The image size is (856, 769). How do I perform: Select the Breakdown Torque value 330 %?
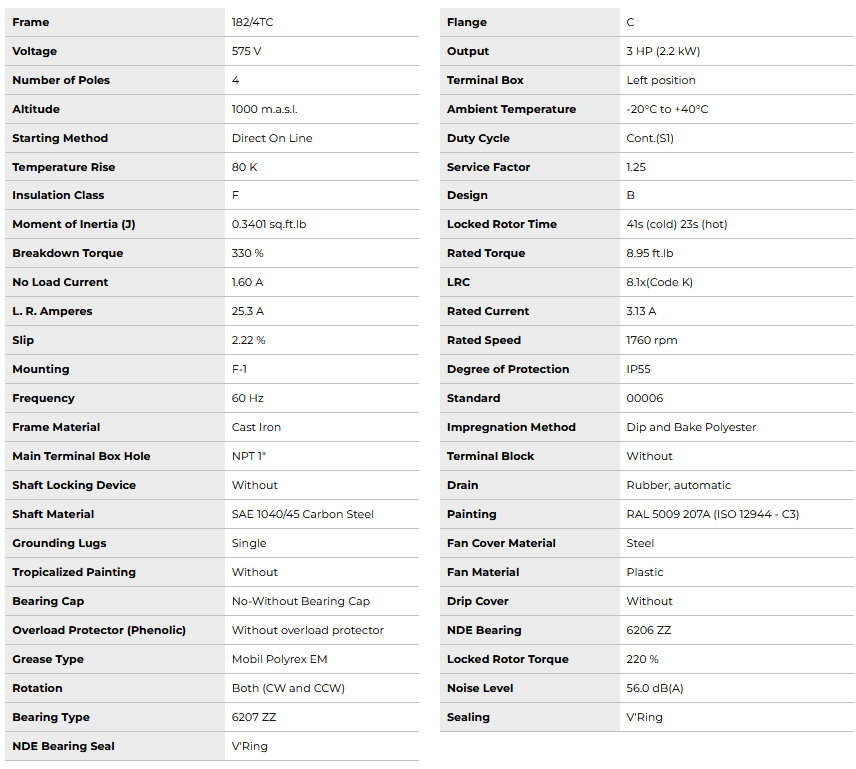(248, 253)
